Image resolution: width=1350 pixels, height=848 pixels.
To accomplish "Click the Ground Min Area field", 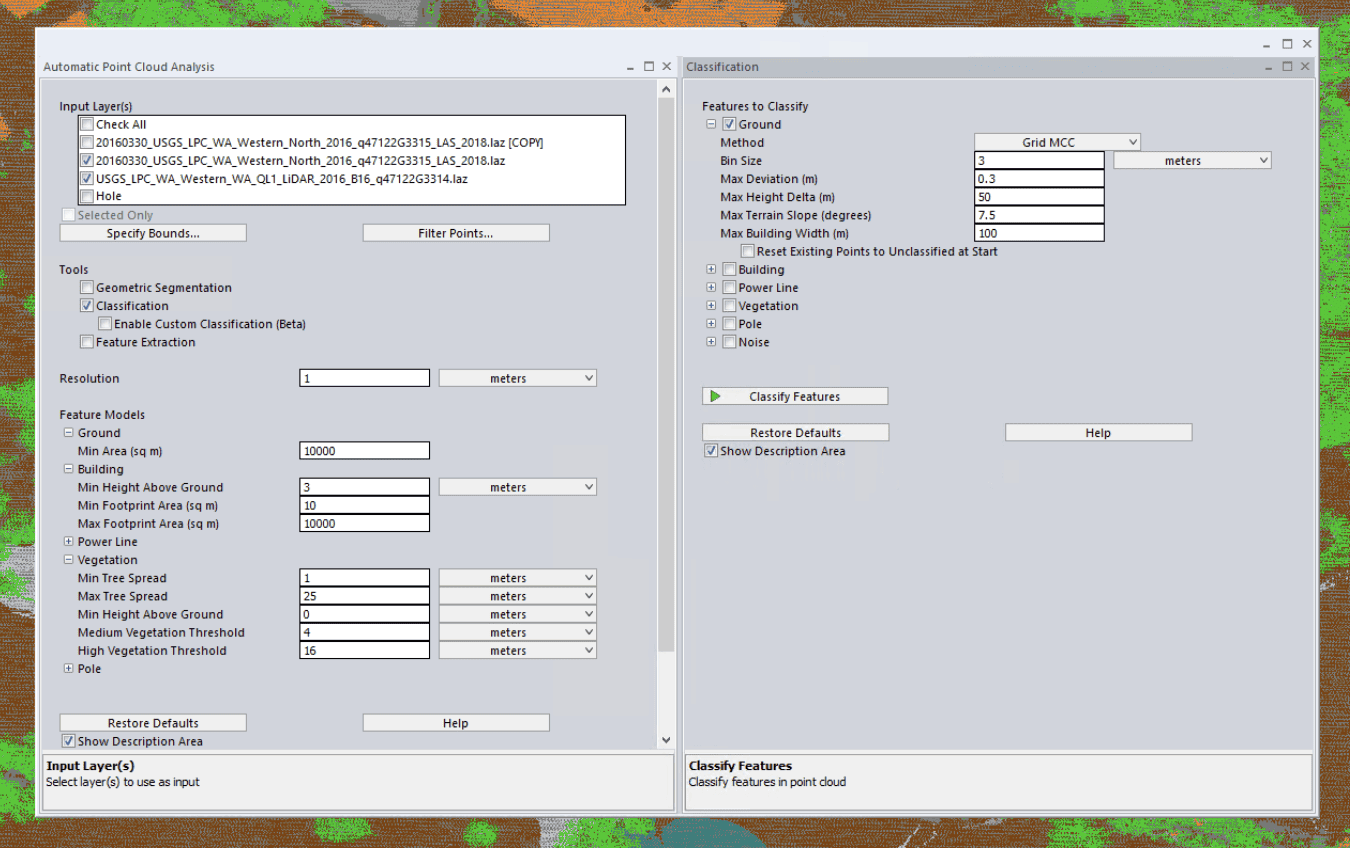I will point(365,451).
